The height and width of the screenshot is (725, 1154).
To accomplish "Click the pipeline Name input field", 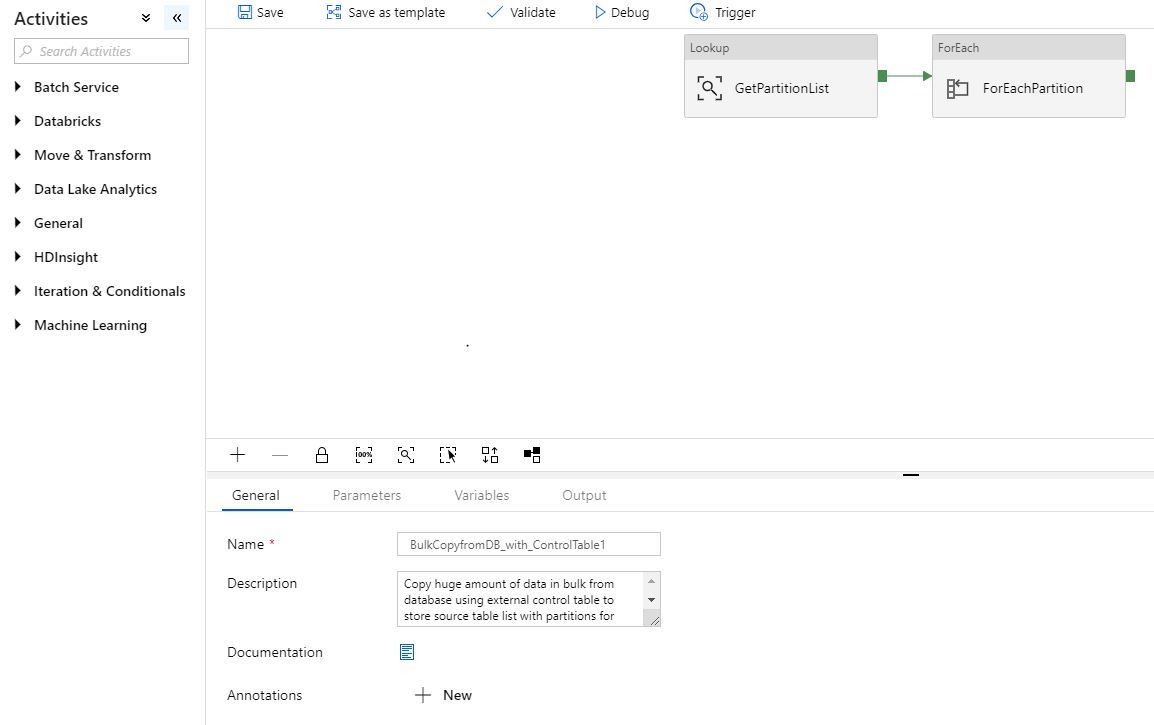I will click(x=528, y=545).
